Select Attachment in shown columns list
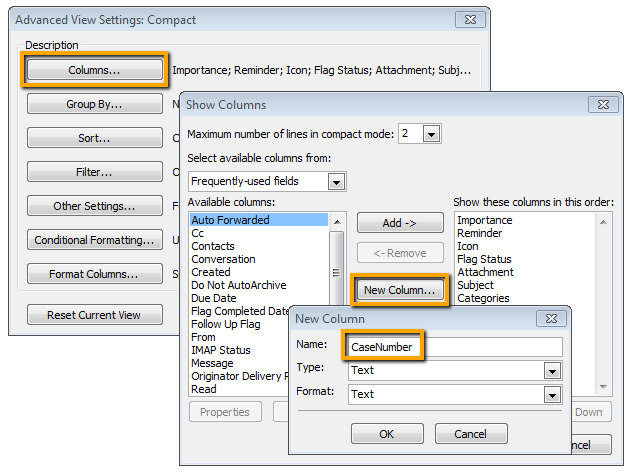631x473 pixels. (525, 272)
